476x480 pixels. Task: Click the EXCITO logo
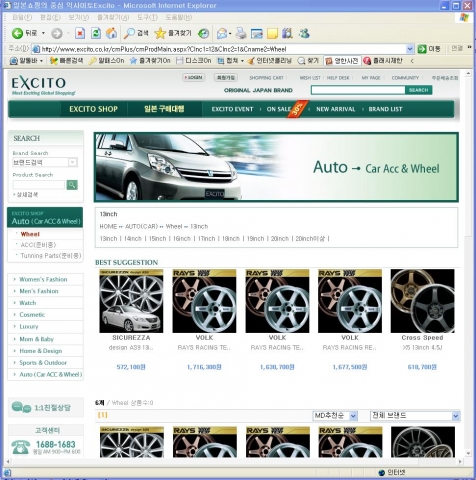pos(39,83)
